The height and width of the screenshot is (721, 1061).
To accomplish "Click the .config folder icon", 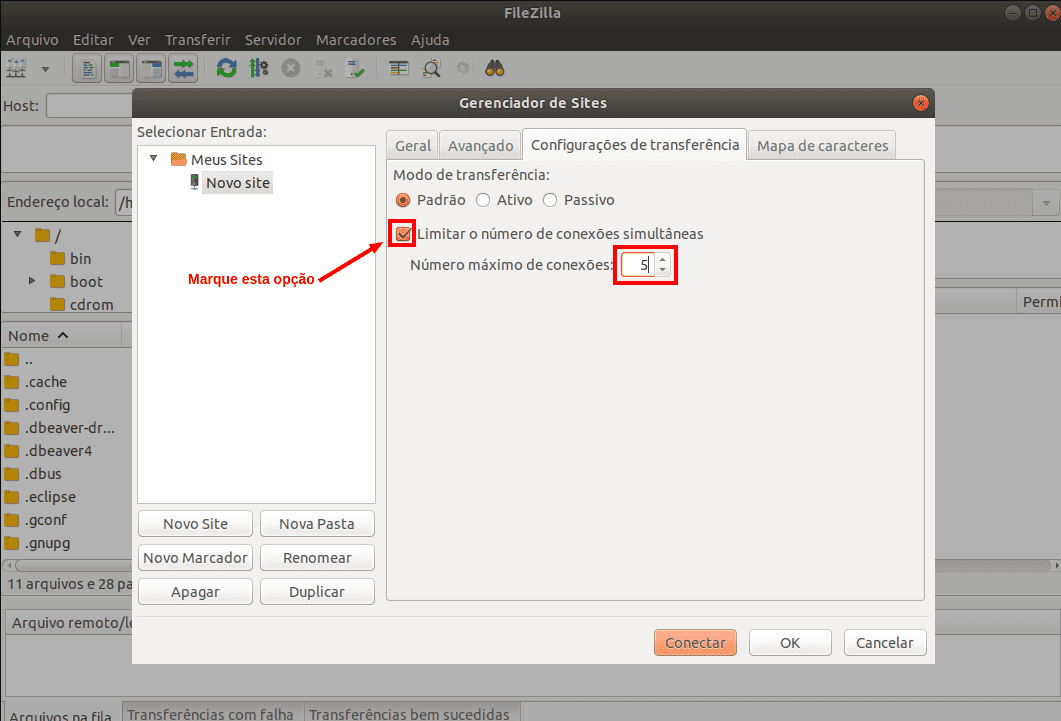I will coord(12,405).
